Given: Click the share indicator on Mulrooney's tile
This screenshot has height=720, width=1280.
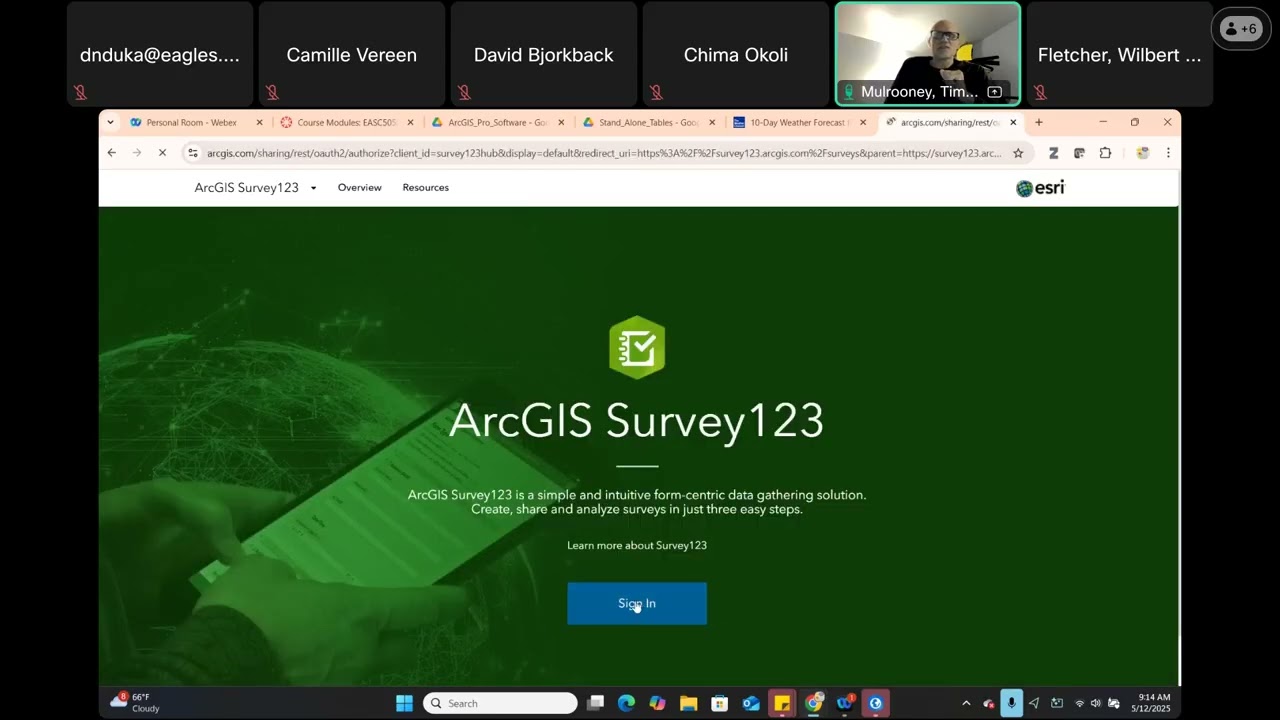Looking at the screenshot, I should pos(995,92).
